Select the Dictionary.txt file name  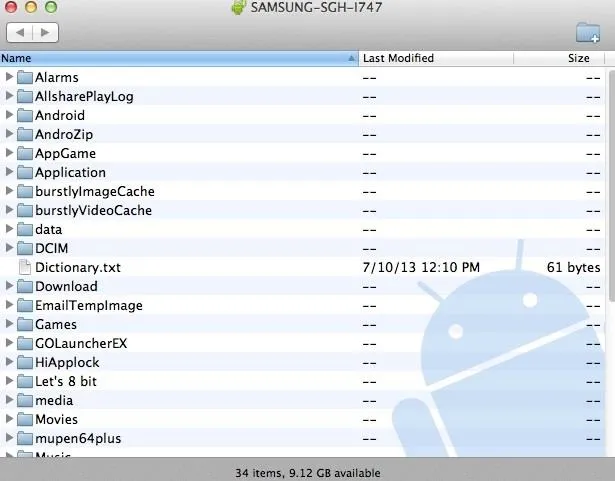tap(78, 267)
